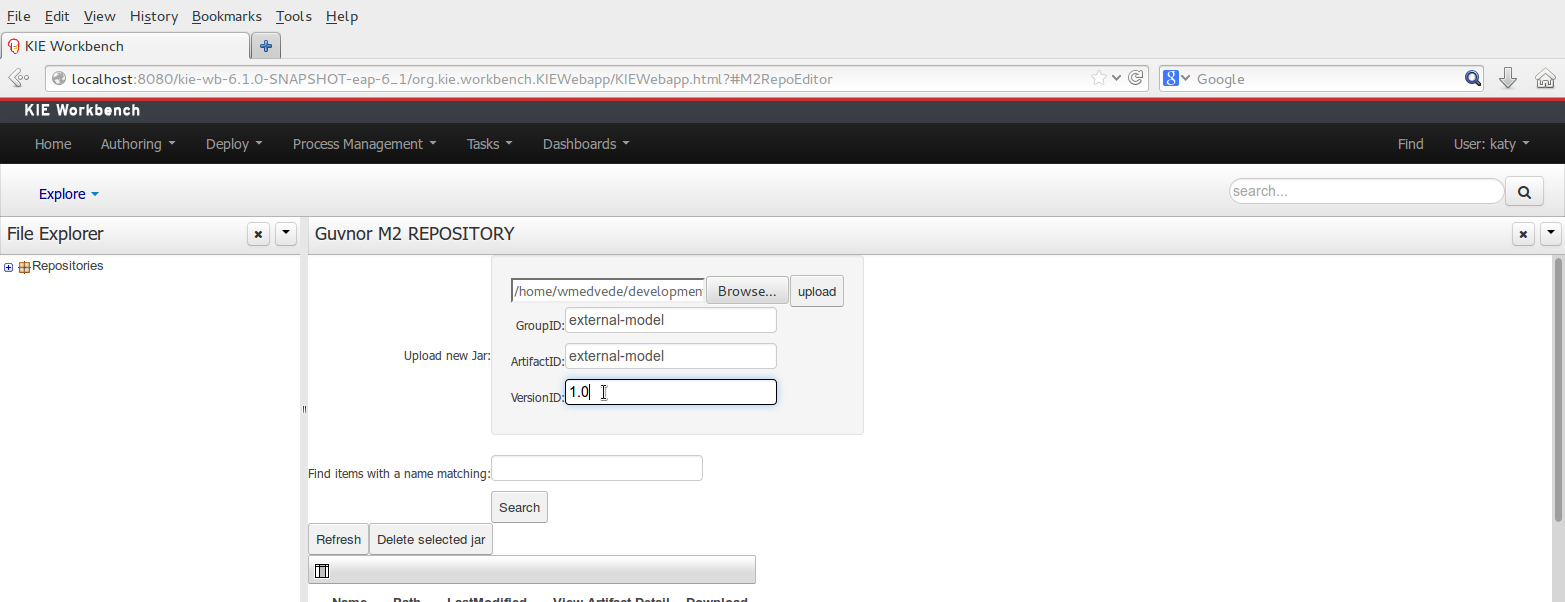The width and height of the screenshot is (1565, 602).
Task: Open the browser Bookmarks menu
Action: coord(227,16)
